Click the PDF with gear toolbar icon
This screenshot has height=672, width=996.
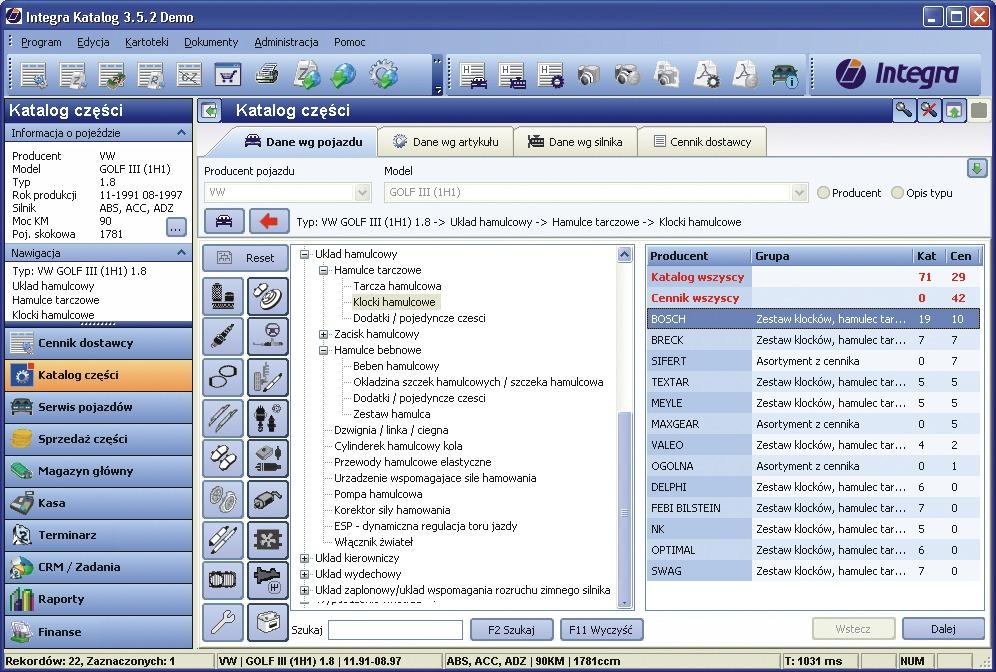706,75
